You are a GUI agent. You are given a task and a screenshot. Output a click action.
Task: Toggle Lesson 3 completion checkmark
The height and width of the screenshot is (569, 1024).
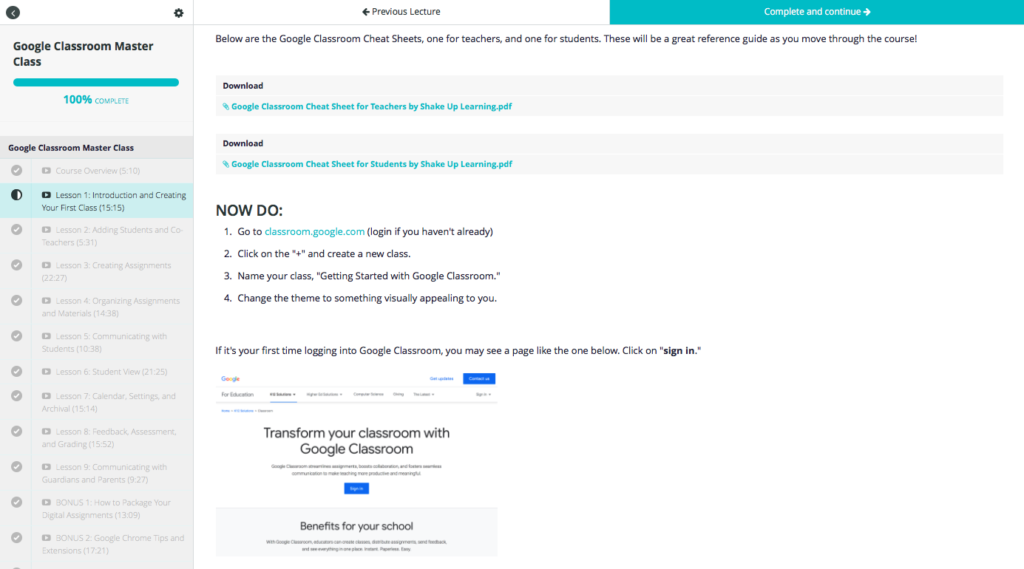(16, 265)
